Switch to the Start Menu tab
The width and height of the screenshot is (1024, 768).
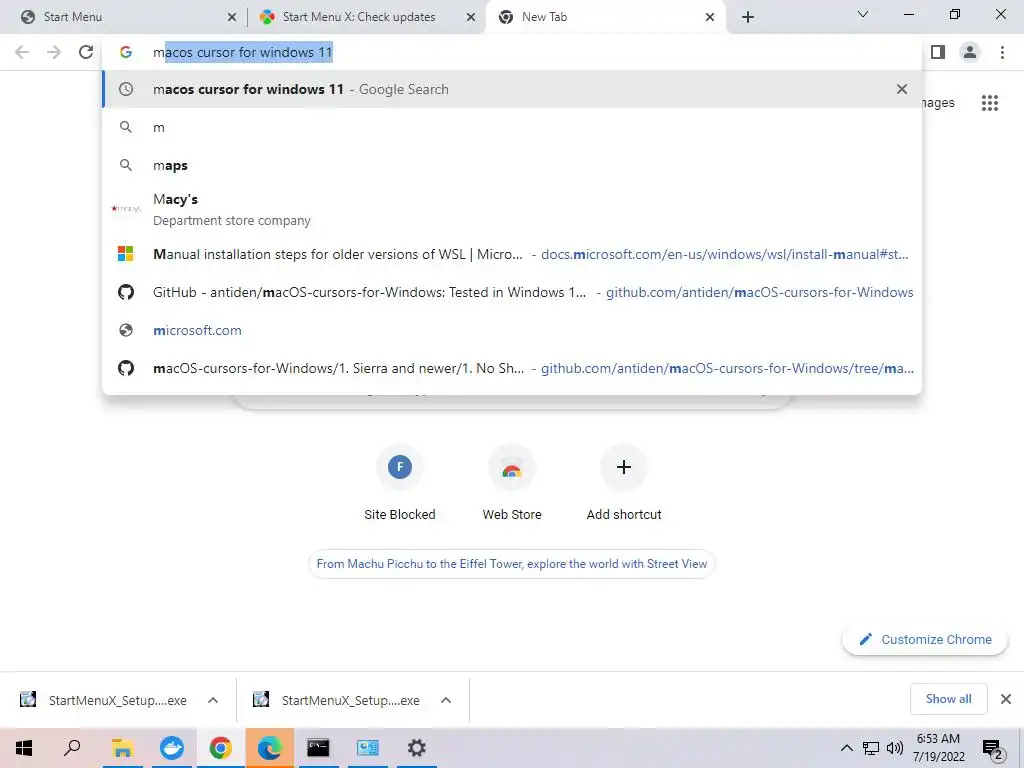tap(123, 17)
